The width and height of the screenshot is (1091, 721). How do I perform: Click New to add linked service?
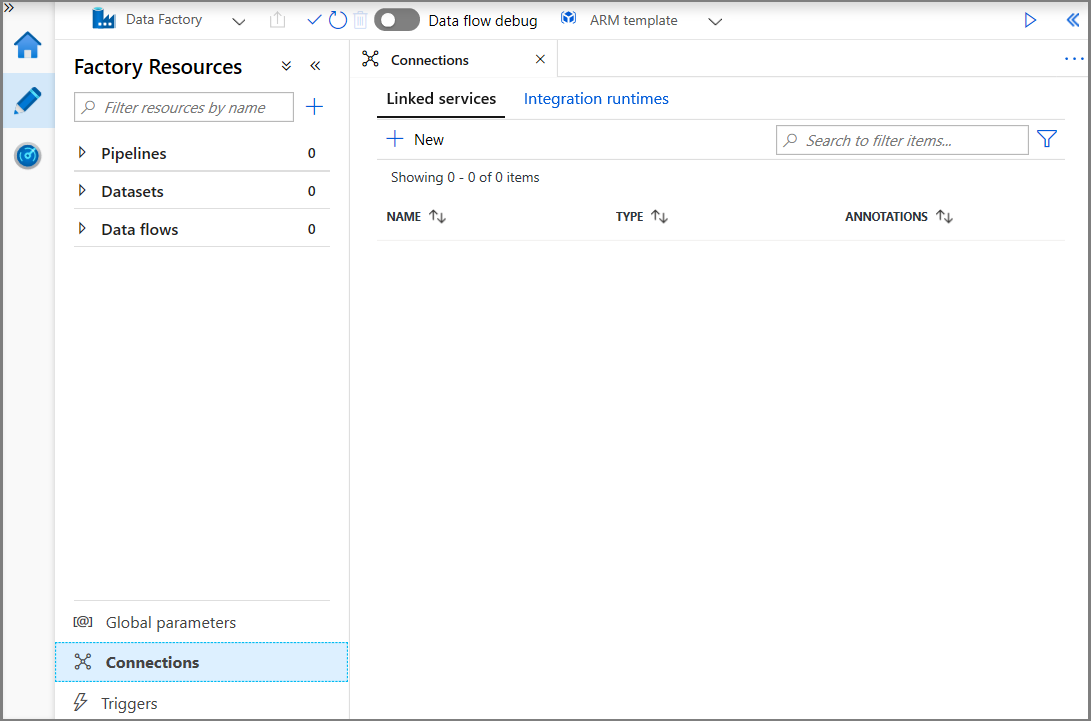point(416,140)
